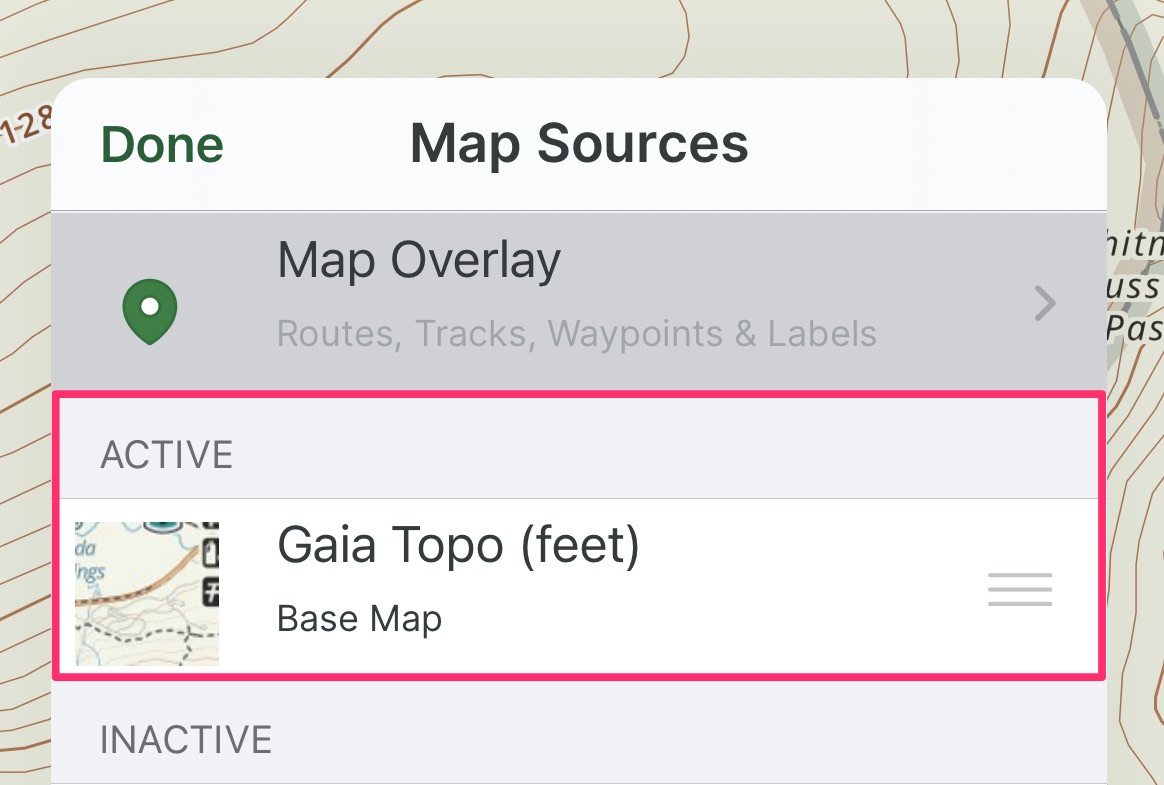Viewport: 1164px width, 785px height.
Task: Click the ACTIVE section header
Action: [167, 455]
